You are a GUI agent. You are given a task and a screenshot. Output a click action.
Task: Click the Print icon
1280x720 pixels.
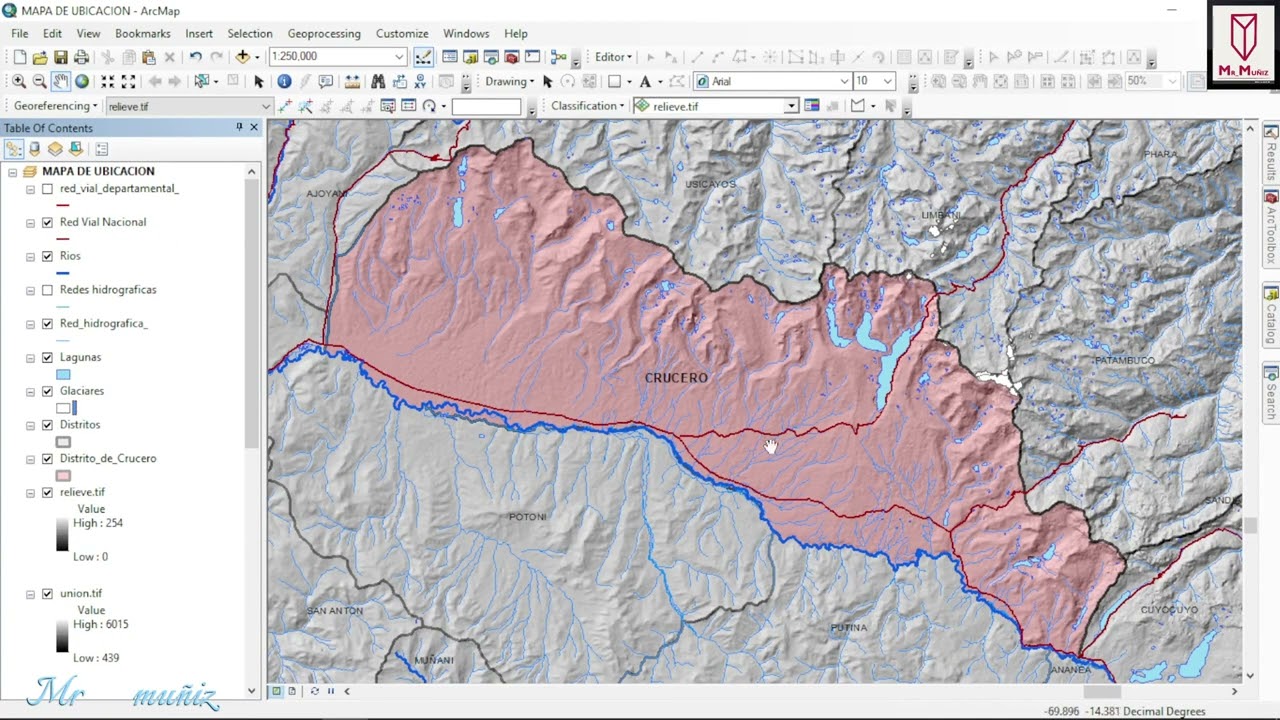82,57
